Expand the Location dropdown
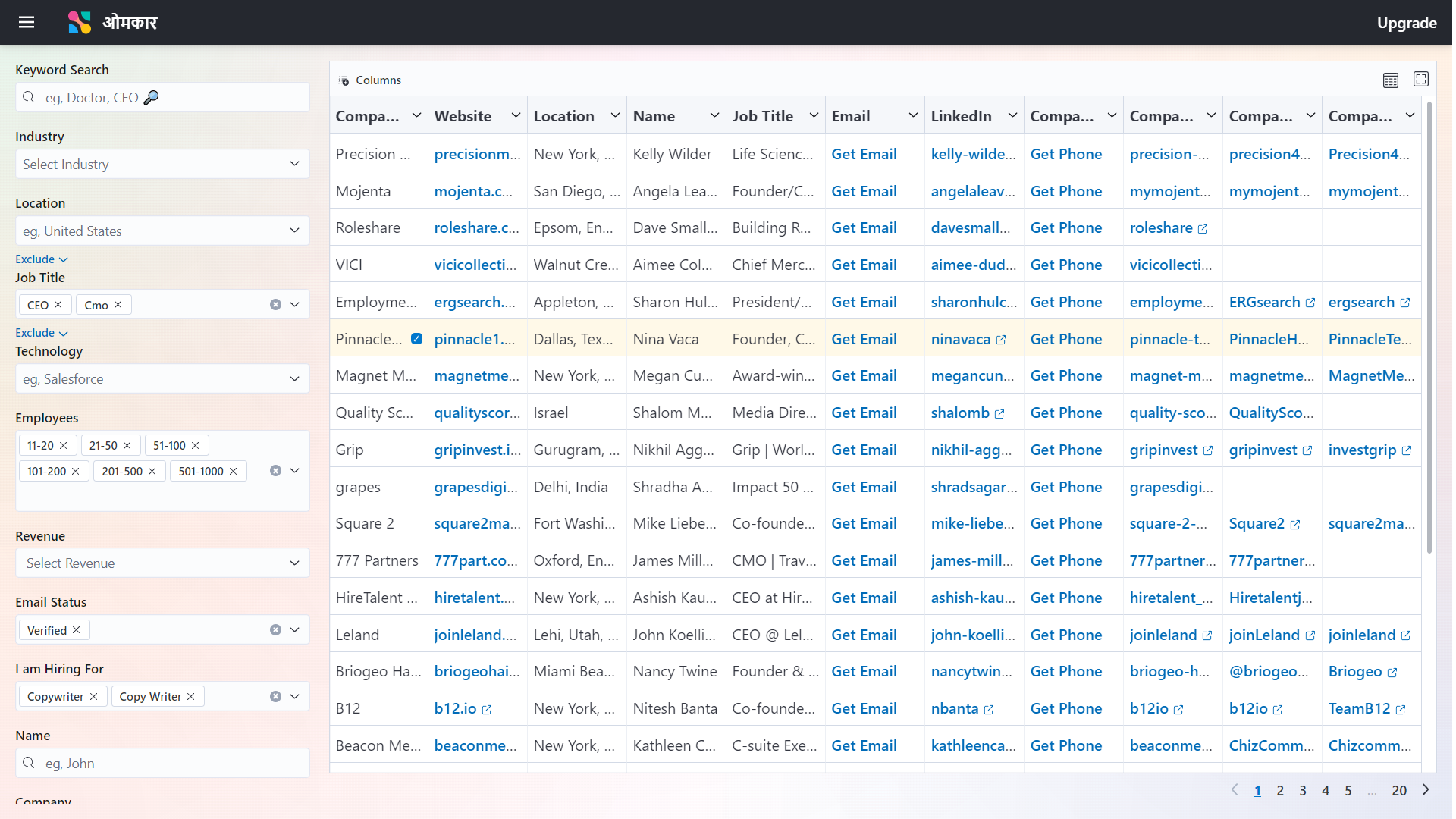Screen dimensions: 1456x819 (294, 231)
